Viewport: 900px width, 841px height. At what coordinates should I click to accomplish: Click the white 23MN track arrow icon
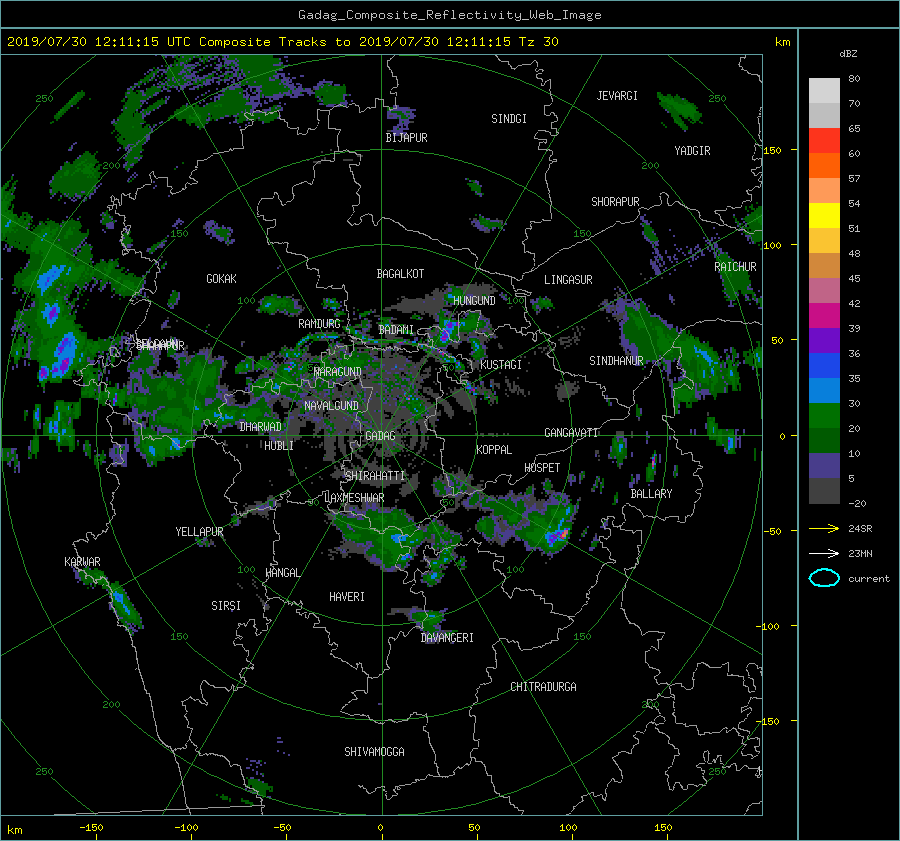click(824, 553)
